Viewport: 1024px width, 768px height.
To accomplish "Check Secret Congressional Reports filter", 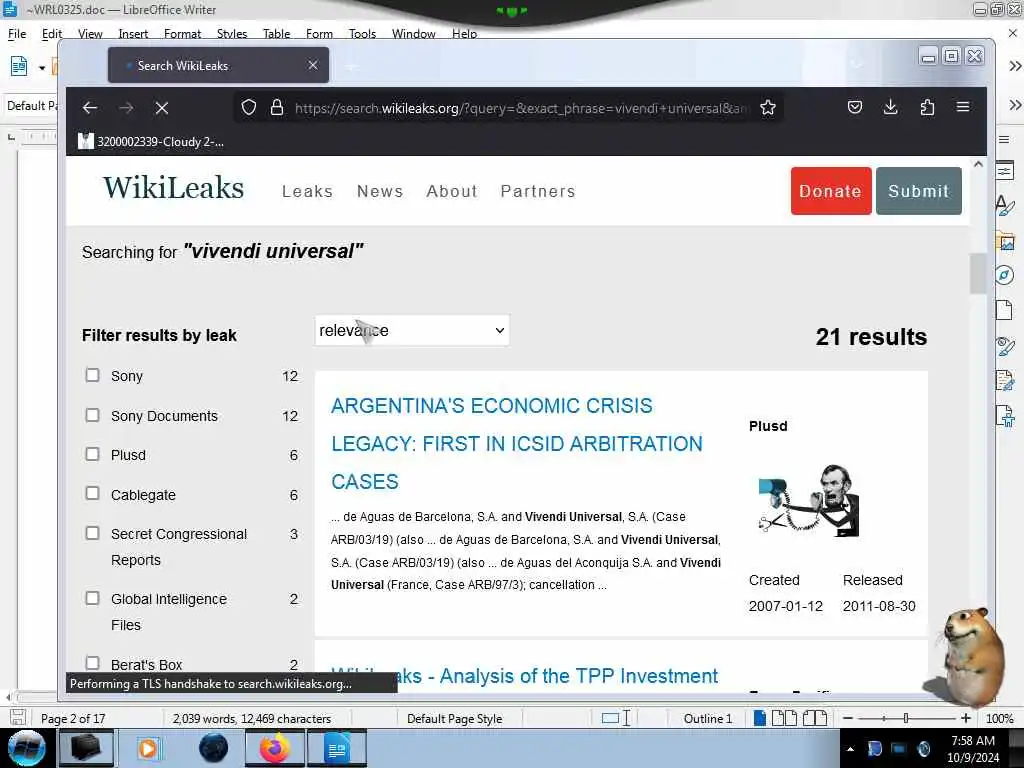I will coord(93,533).
